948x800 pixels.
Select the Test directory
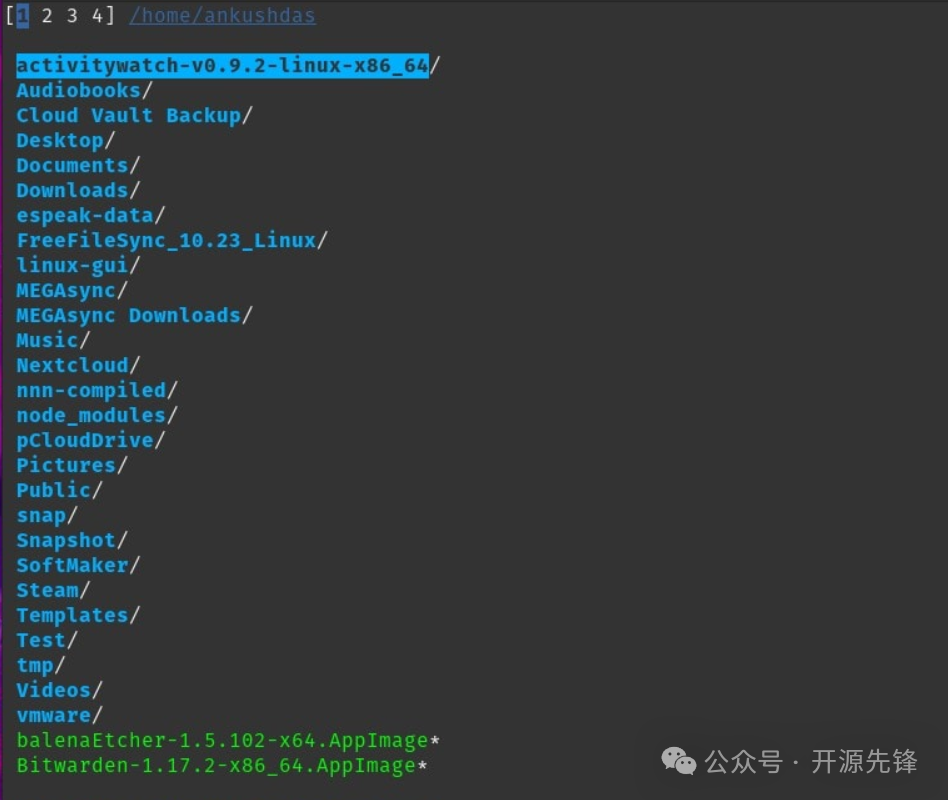tap(47, 640)
